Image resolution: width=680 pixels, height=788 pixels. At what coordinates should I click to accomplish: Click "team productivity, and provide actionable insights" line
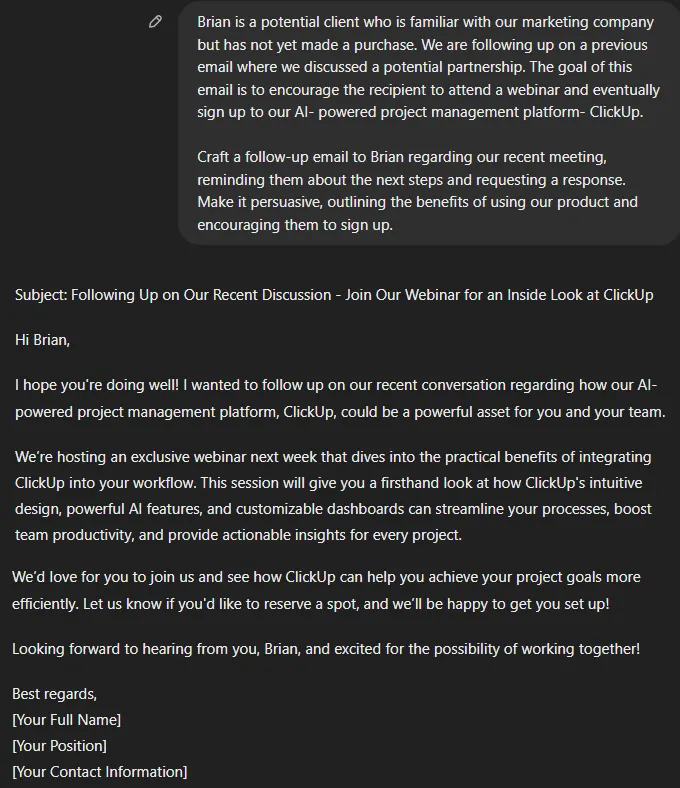pyautogui.click(x=238, y=535)
